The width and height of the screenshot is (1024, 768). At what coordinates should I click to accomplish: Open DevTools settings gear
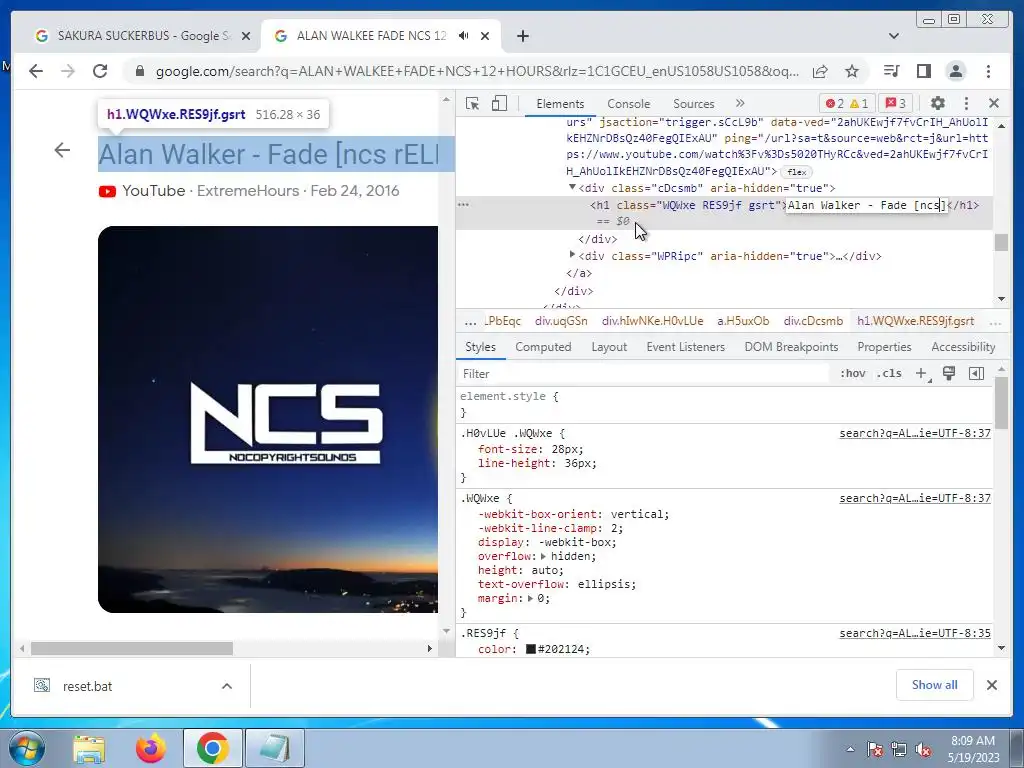[x=938, y=103]
